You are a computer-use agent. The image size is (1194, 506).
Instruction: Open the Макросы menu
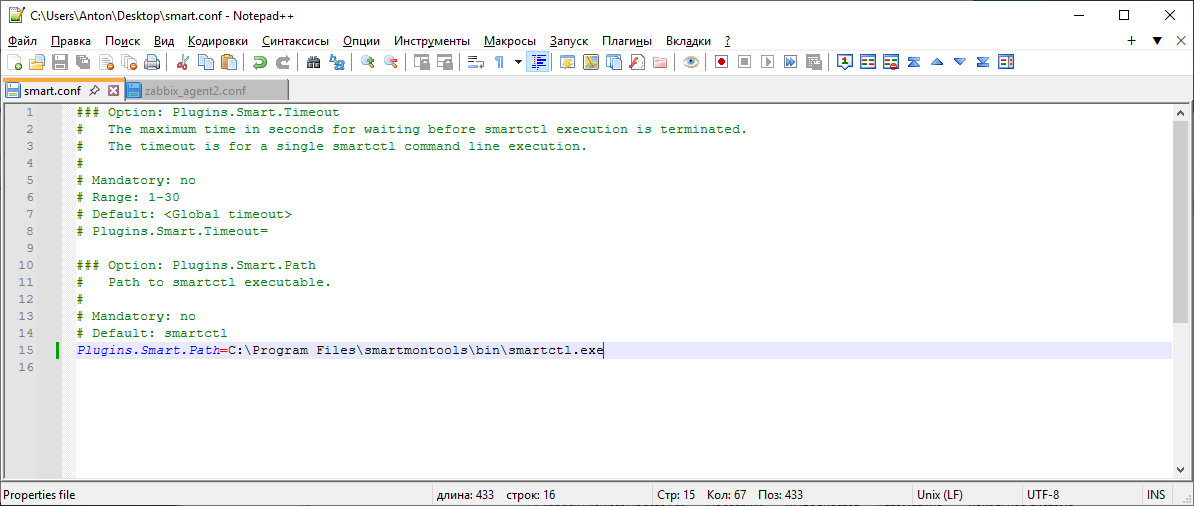coord(509,41)
